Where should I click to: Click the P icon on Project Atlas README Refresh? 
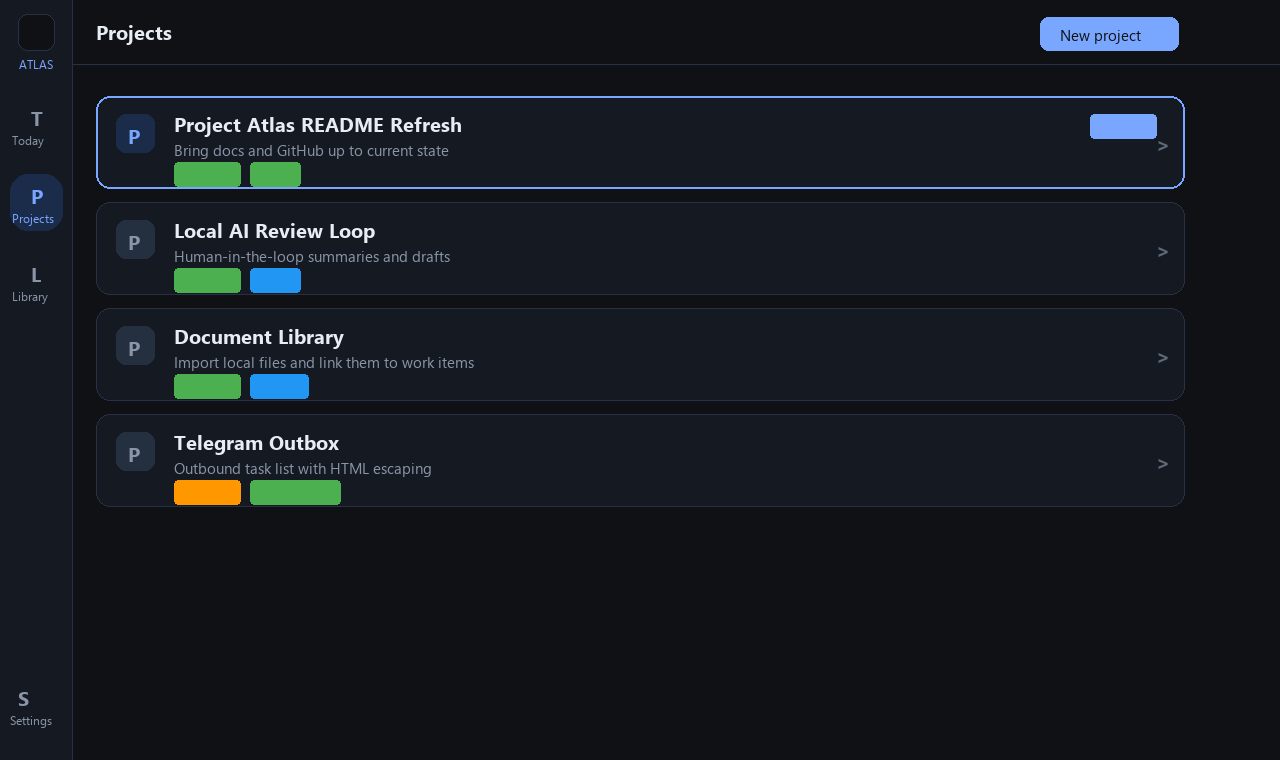(x=135, y=134)
